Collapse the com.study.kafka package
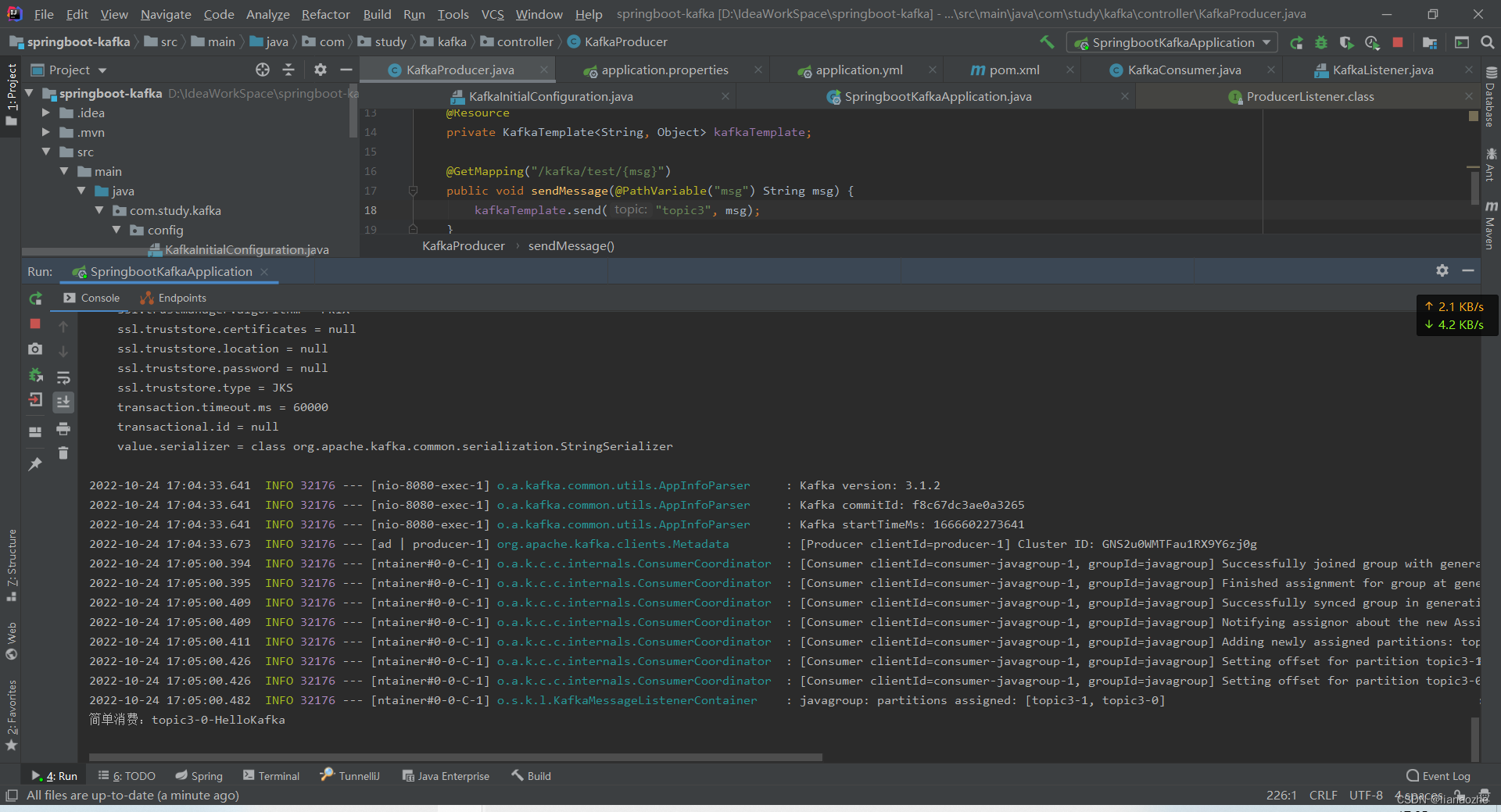The height and width of the screenshot is (812, 1501). pos(99,210)
